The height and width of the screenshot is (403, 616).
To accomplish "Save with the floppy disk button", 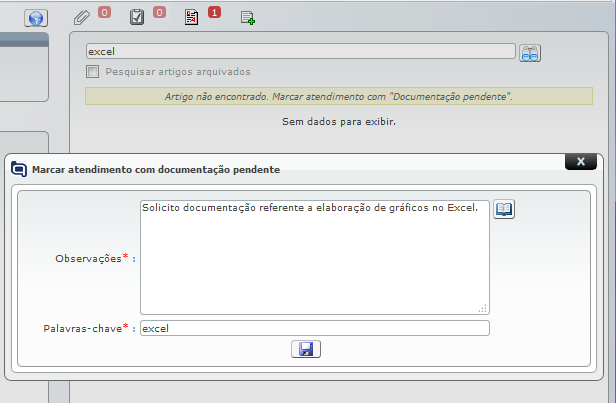I will (305, 349).
